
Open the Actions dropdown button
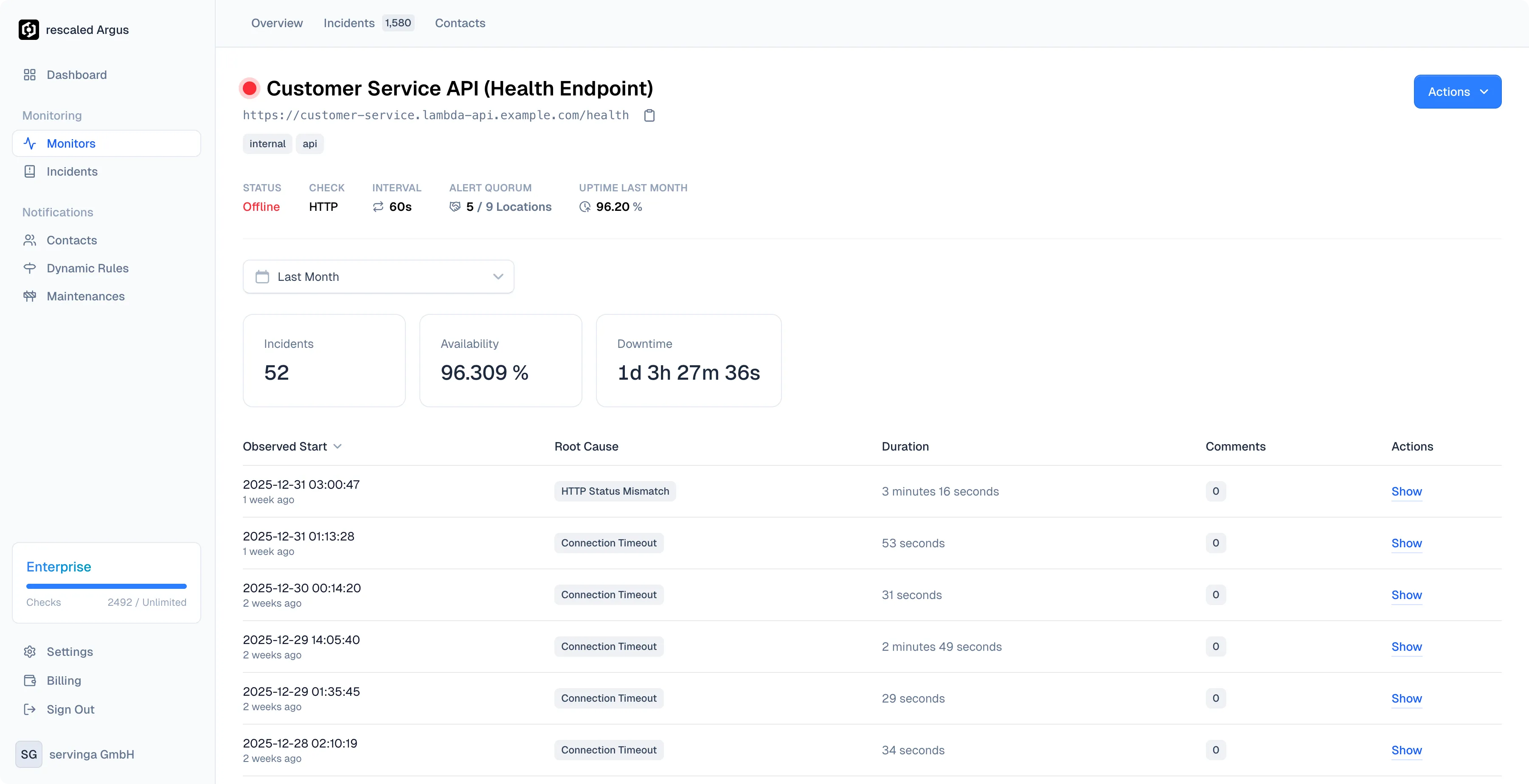pyautogui.click(x=1457, y=92)
